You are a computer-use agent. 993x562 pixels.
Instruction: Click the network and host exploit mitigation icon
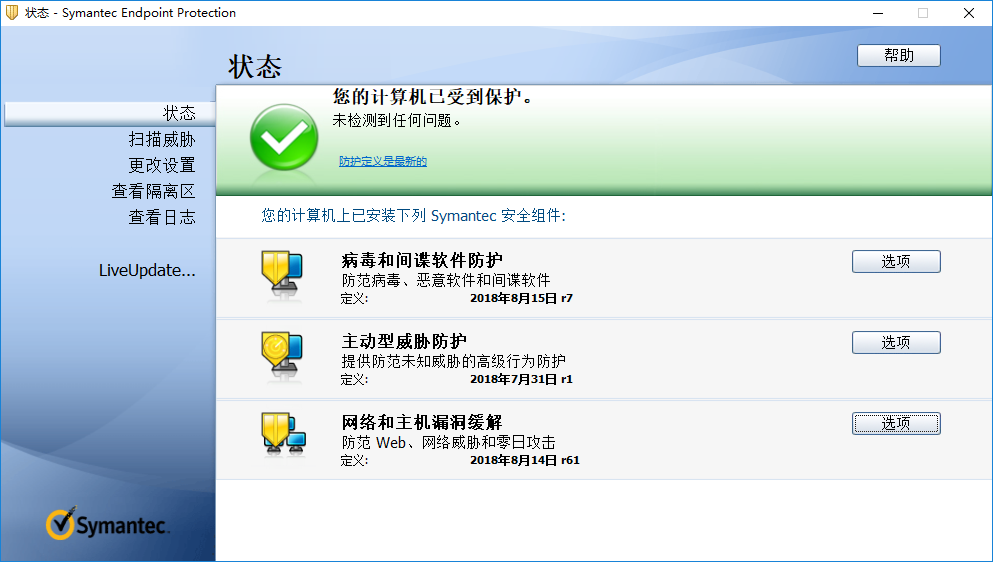coord(284,435)
